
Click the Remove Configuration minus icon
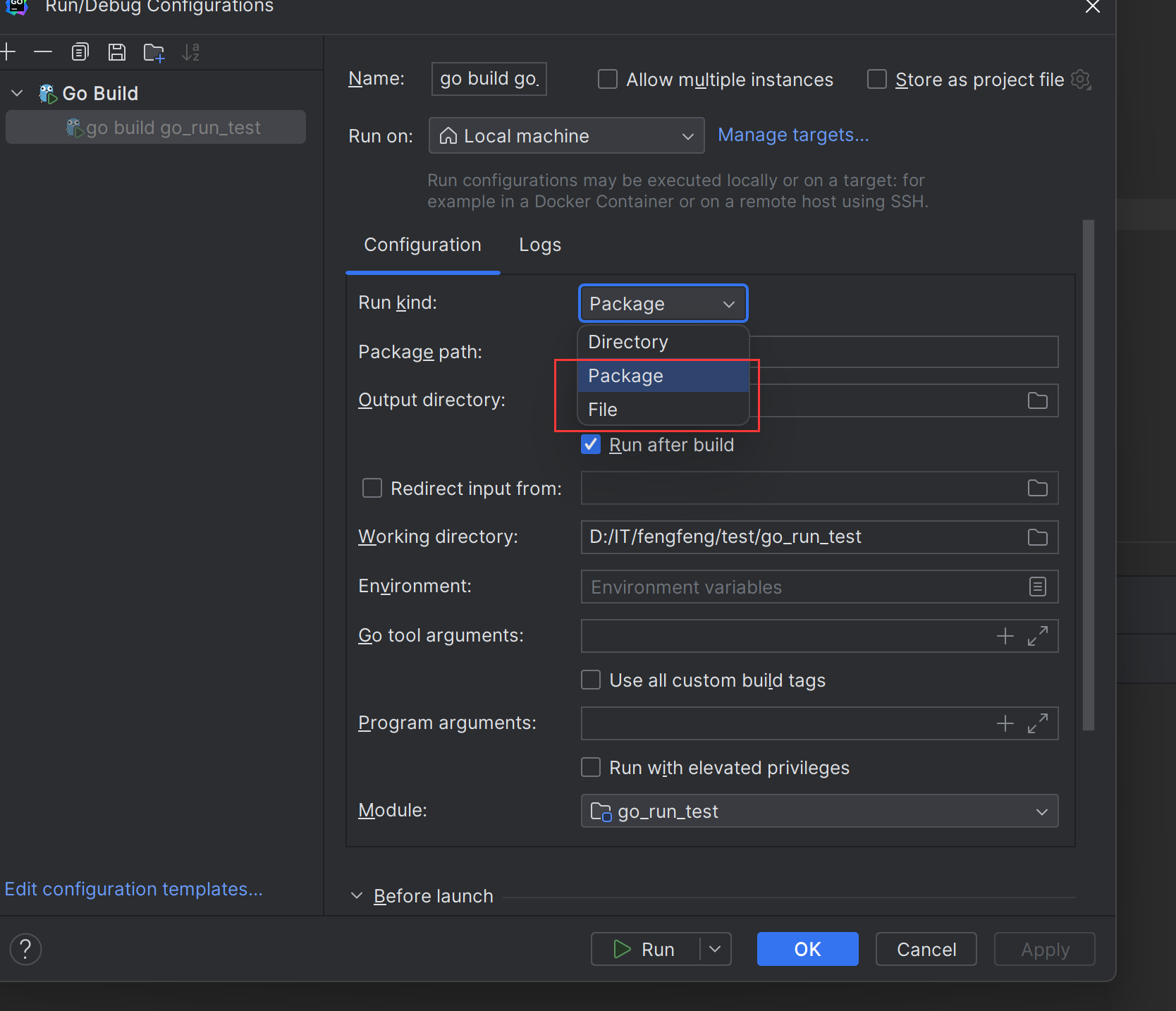click(x=43, y=52)
